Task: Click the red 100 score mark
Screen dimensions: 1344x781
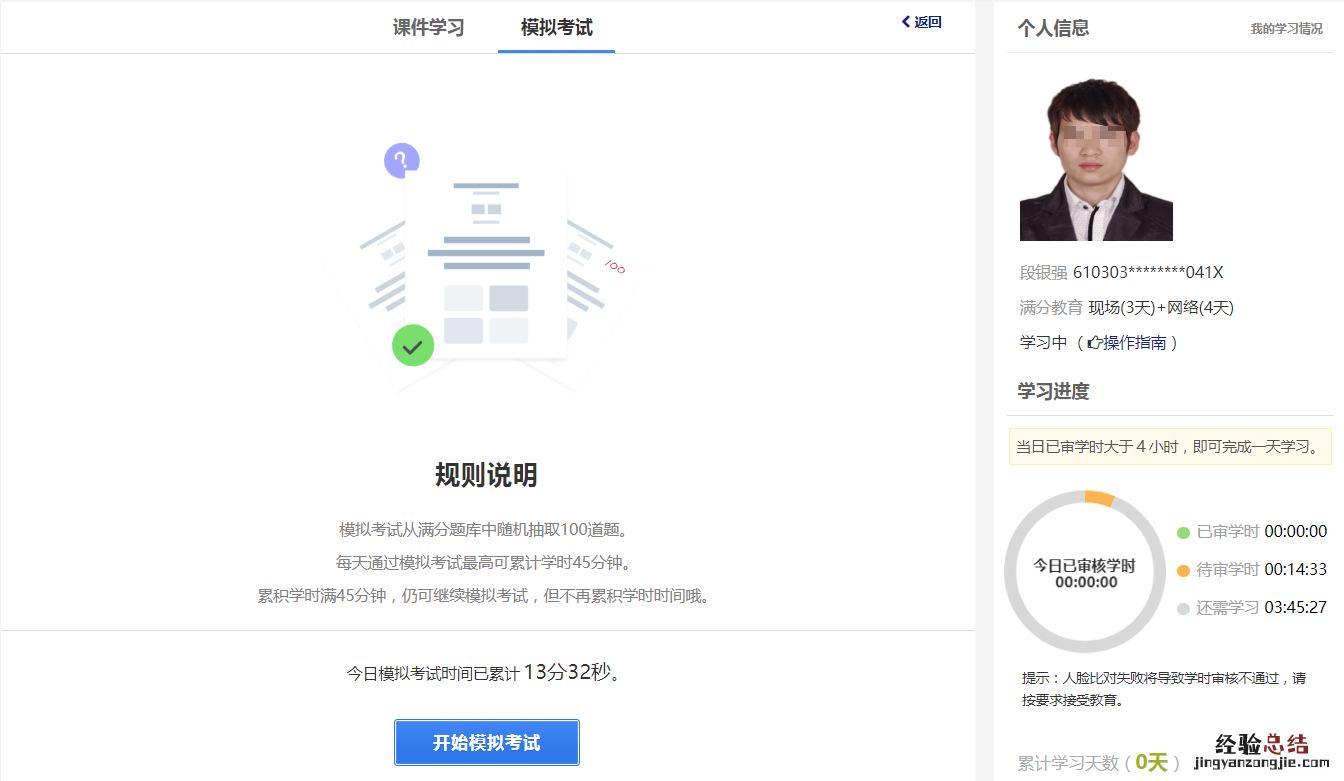Action: [x=614, y=267]
